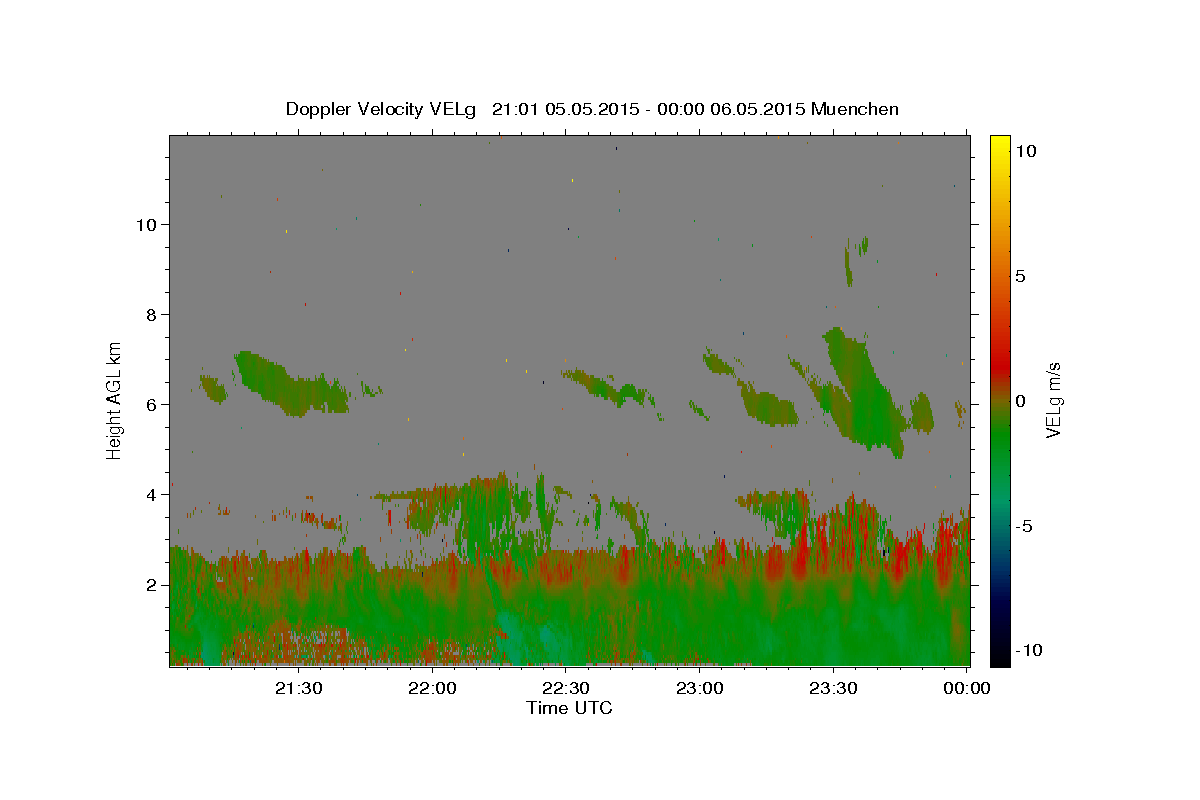1200x800 pixels.
Task: Click the height label 6 on y-axis
Action: (151, 404)
